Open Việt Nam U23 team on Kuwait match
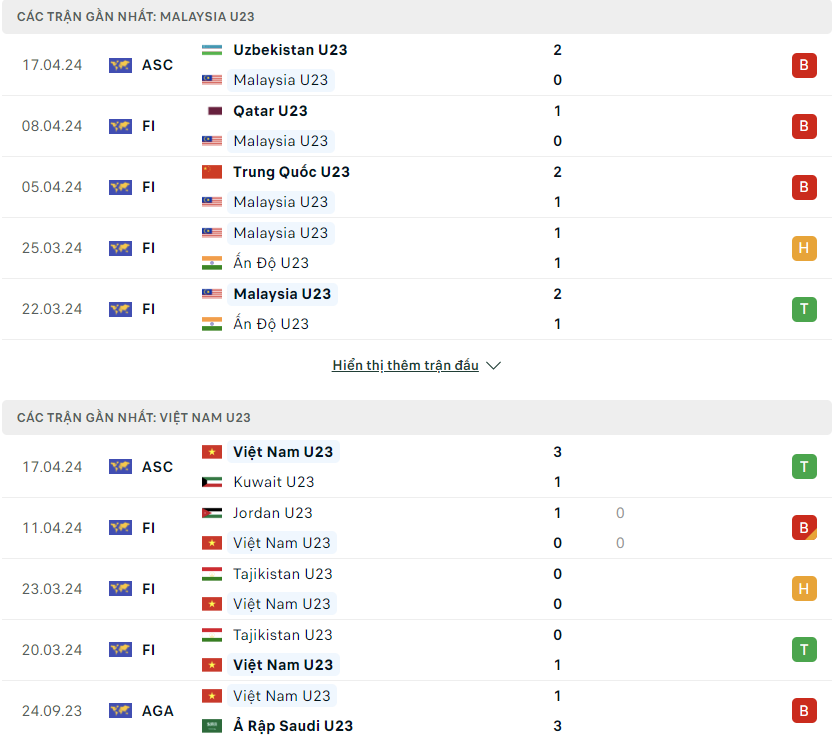834x740 pixels. (x=283, y=452)
